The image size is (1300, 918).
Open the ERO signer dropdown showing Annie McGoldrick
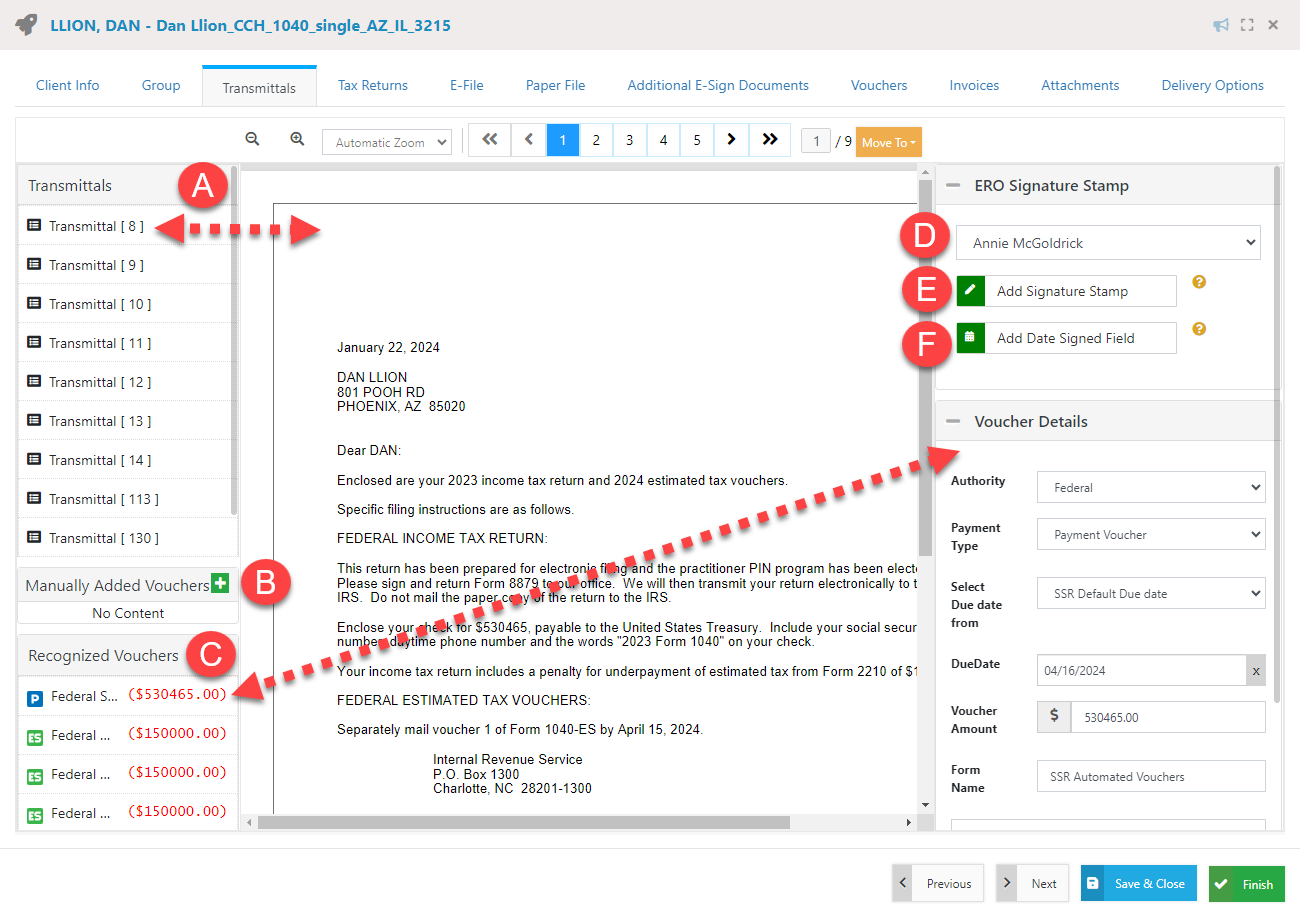pos(1108,242)
